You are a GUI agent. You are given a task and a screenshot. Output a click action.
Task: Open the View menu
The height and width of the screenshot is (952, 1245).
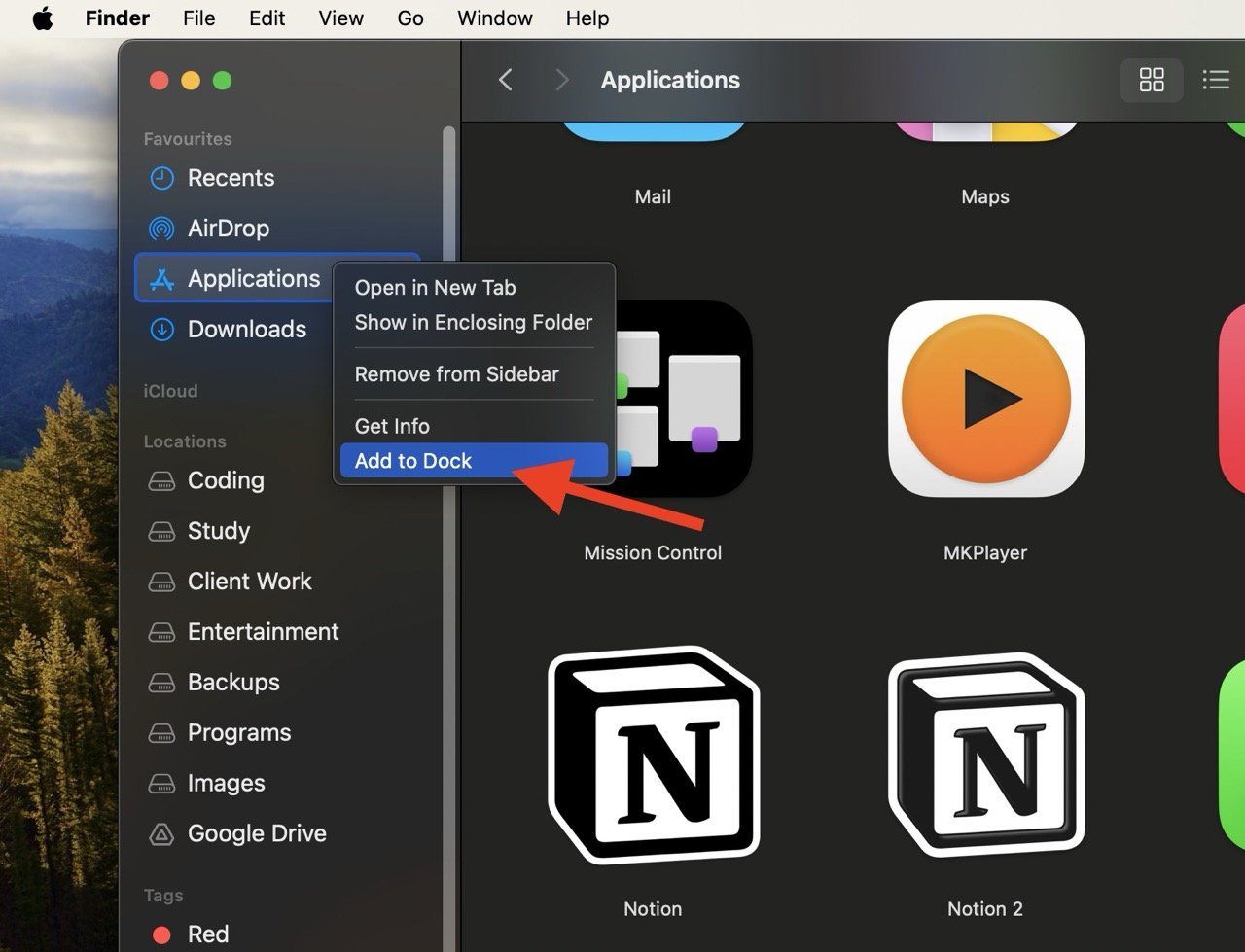coord(340,18)
